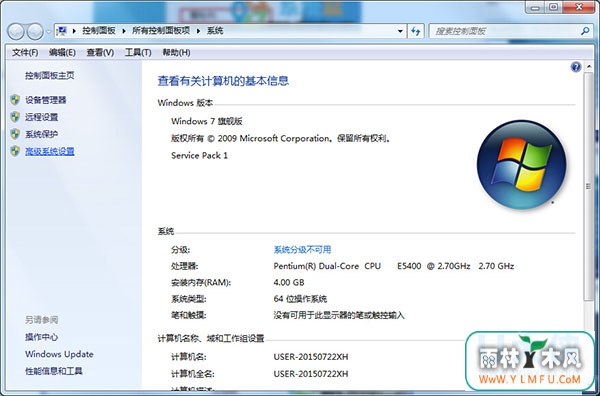The height and width of the screenshot is (396, 600).
Task: Open Windows Update link in sidebar
Action: (59, 354)
